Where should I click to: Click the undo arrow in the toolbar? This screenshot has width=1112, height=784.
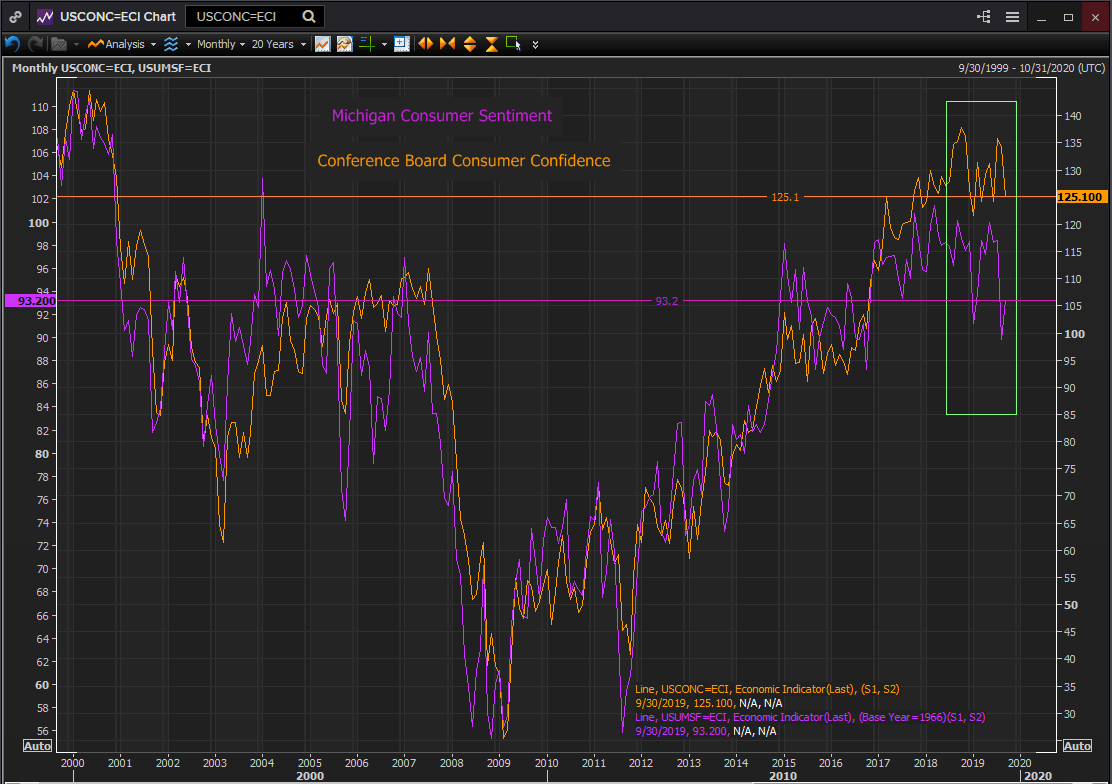(13, 44)
